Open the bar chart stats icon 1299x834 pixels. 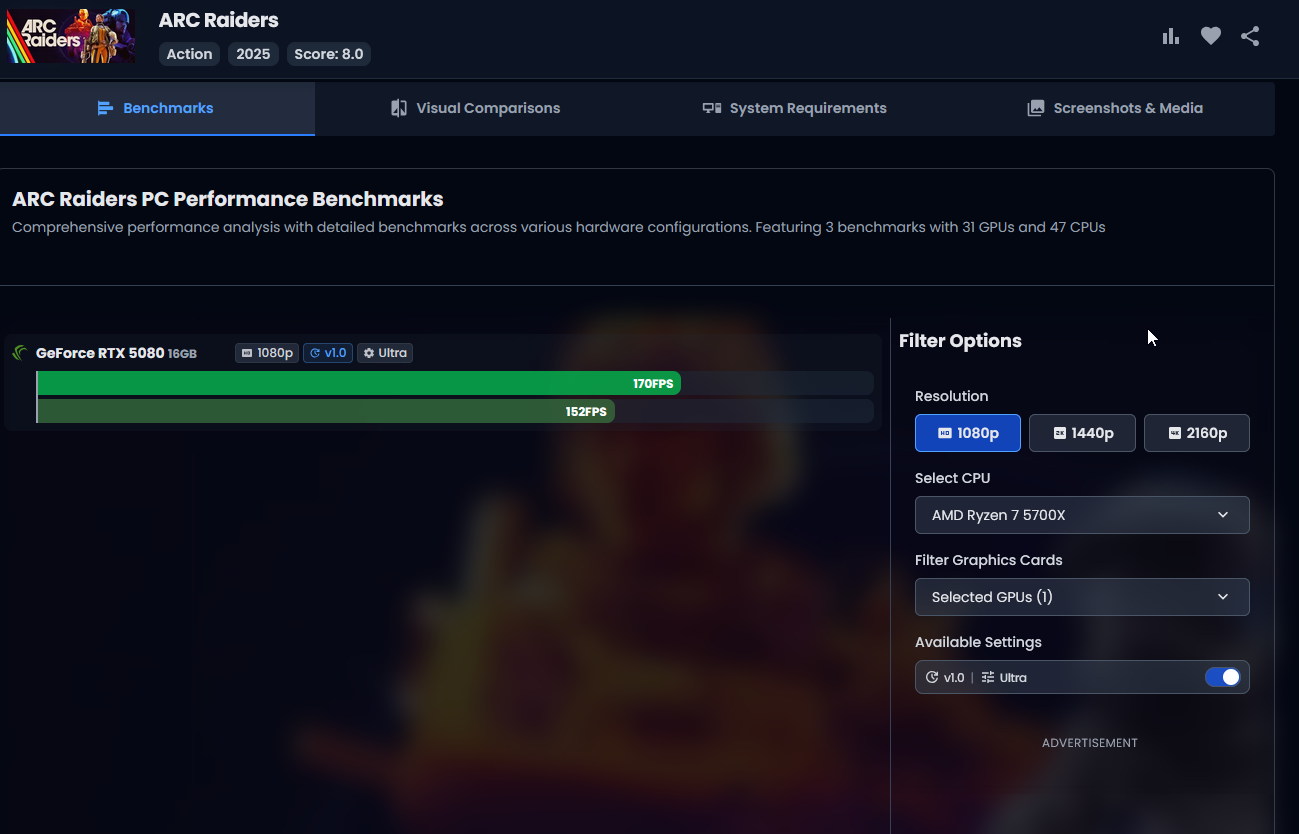coord(1171,36)
